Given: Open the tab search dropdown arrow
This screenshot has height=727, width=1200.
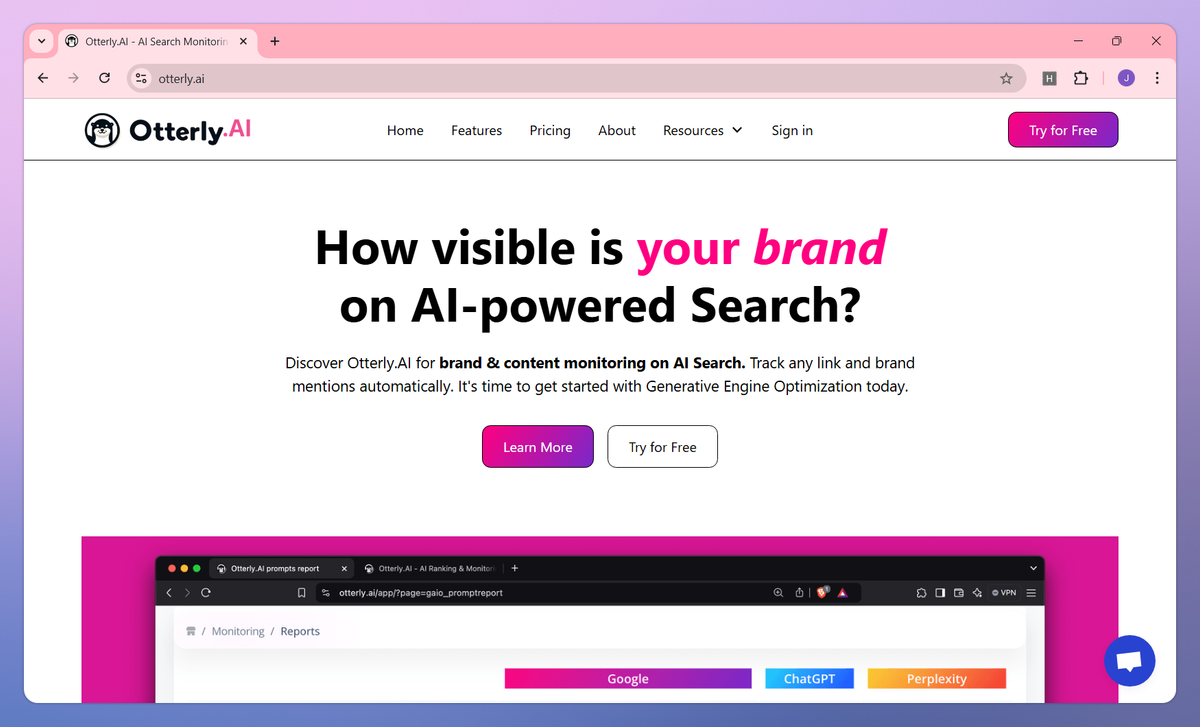Looking at the screenshot, I should click(41, 41).
